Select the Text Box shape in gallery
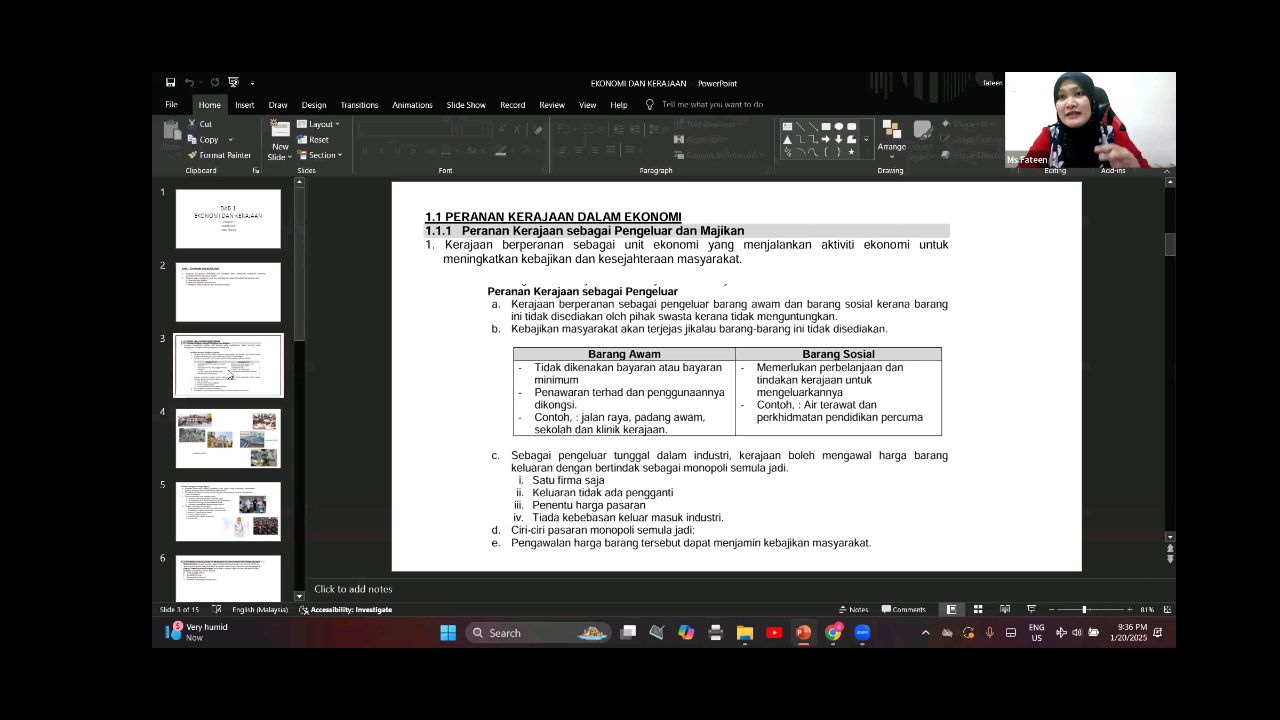 (x=788, y=127)
